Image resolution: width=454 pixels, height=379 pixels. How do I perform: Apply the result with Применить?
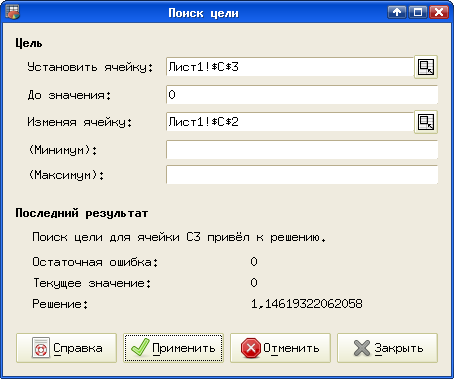coord(173,348)
